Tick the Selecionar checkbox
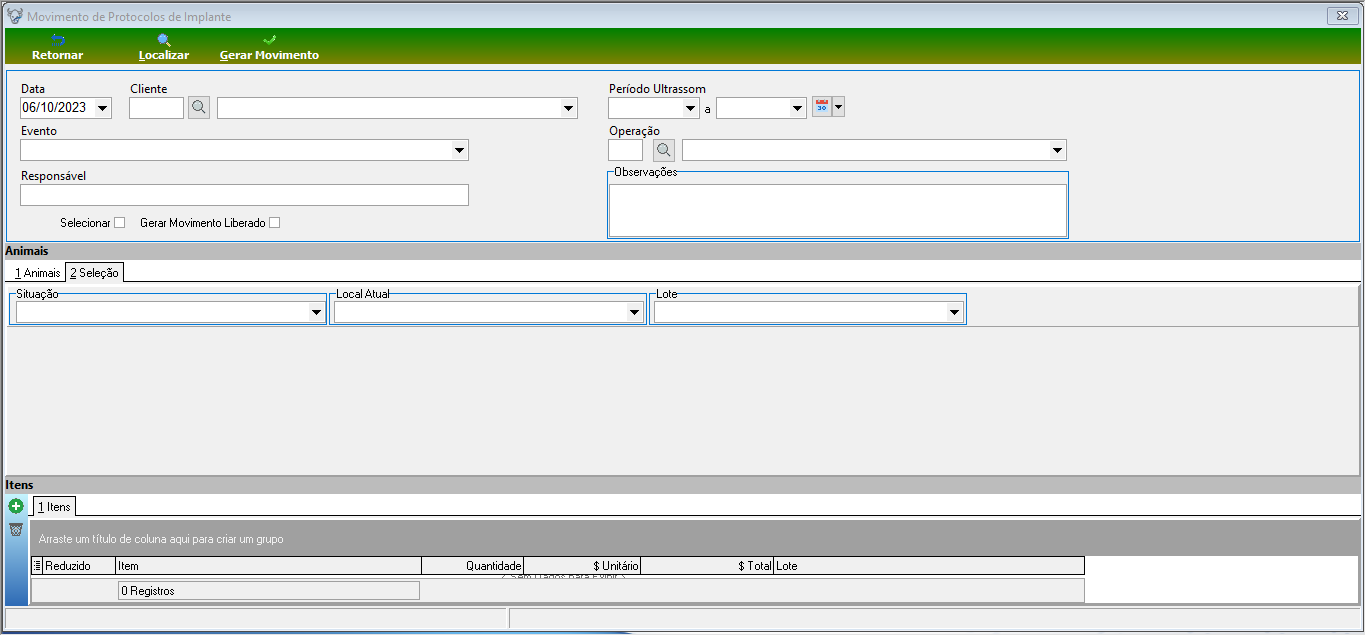 (120, 223)
